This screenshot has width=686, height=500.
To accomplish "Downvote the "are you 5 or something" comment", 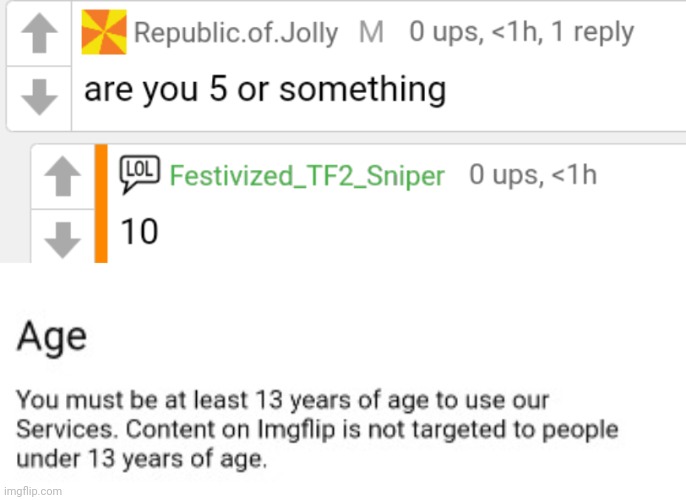I will pos(39,97).
